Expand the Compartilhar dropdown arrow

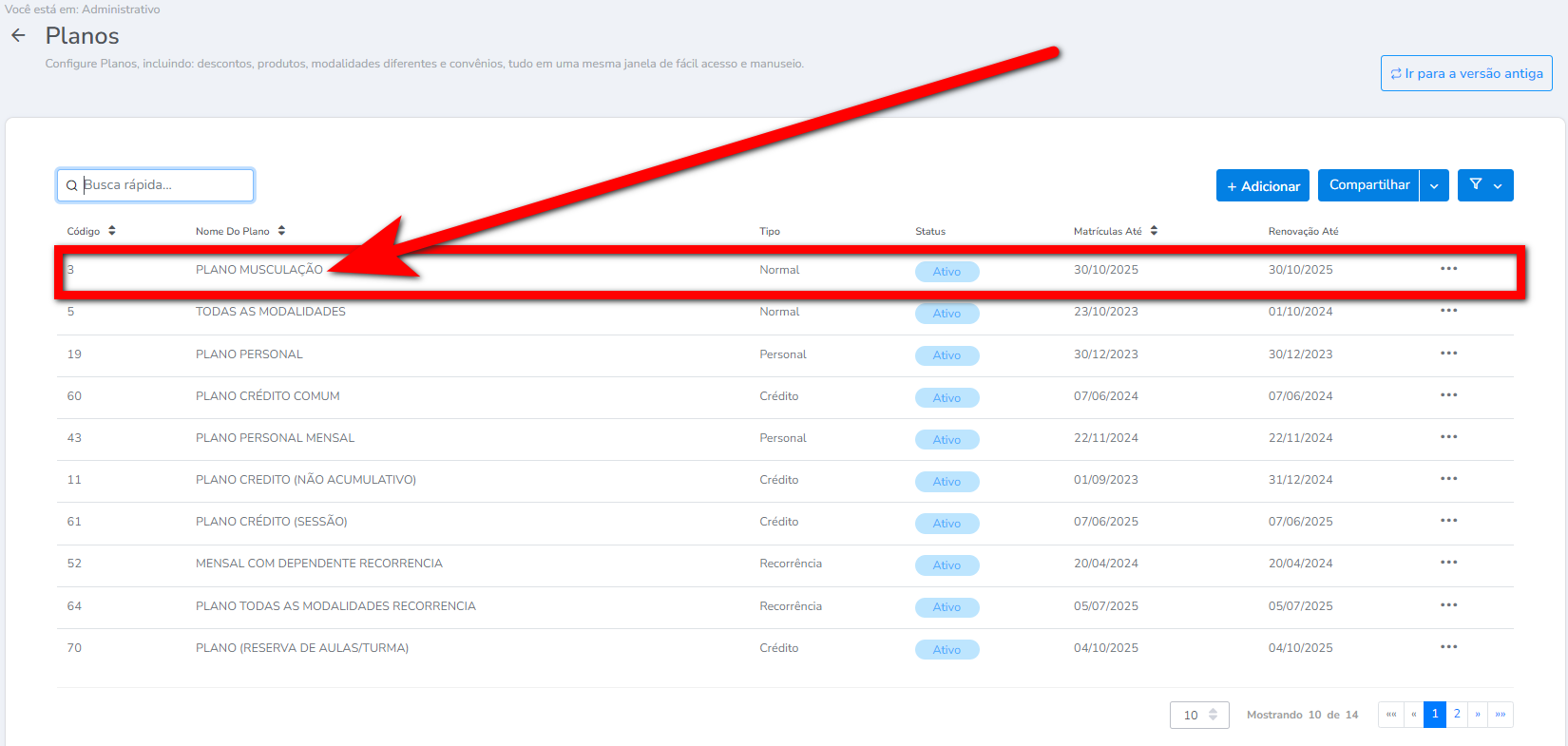coord(1434,186)
